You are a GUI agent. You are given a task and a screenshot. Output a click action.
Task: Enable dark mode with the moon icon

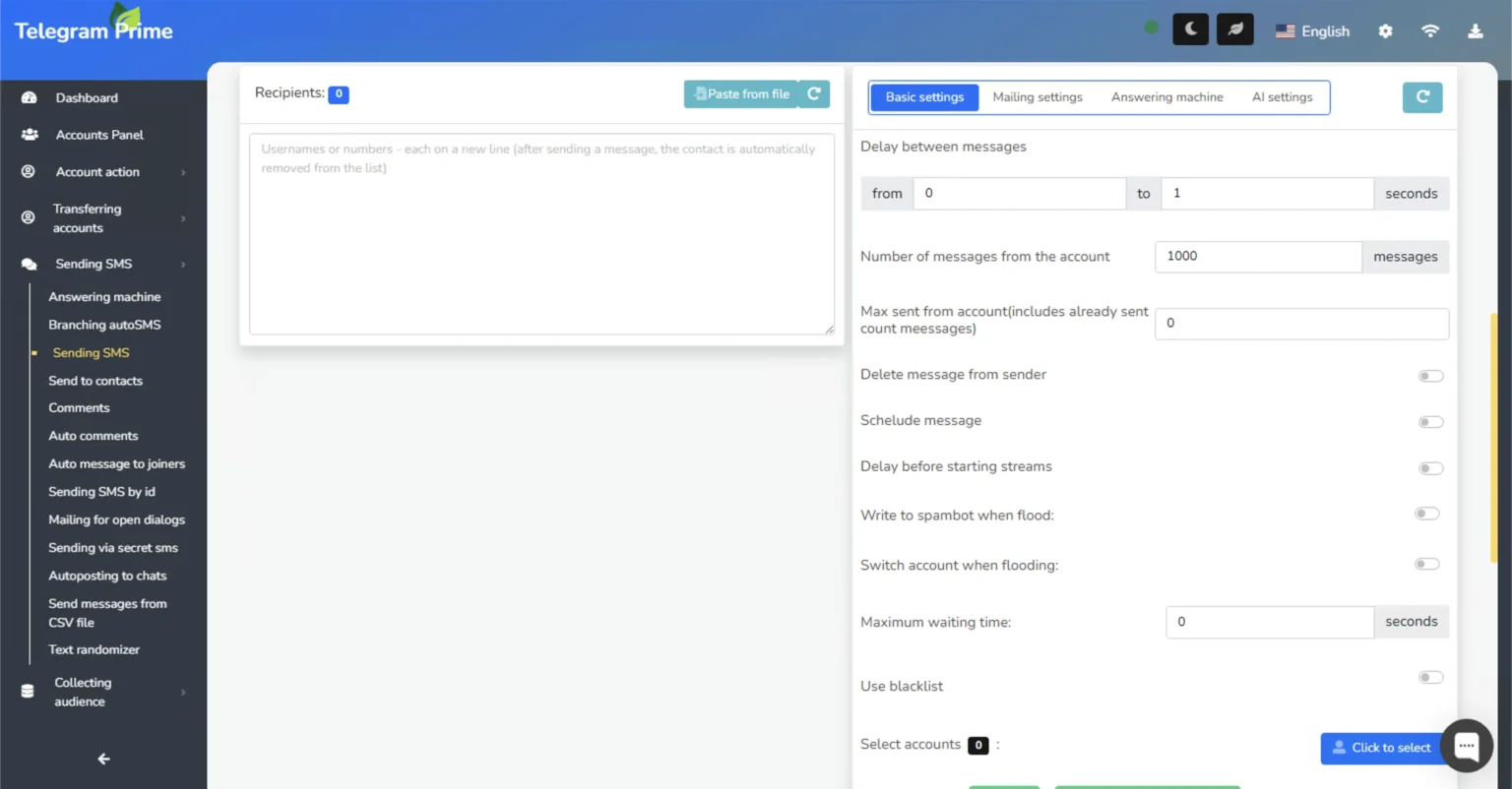pos(1190,30)
